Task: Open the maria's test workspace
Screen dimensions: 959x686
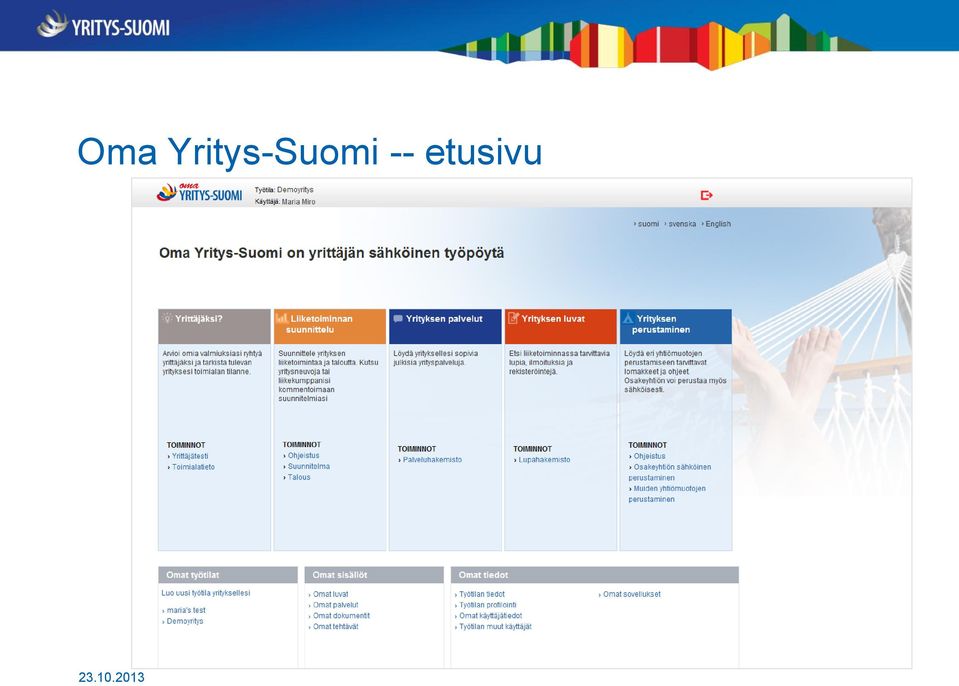Action: [184, 610]
